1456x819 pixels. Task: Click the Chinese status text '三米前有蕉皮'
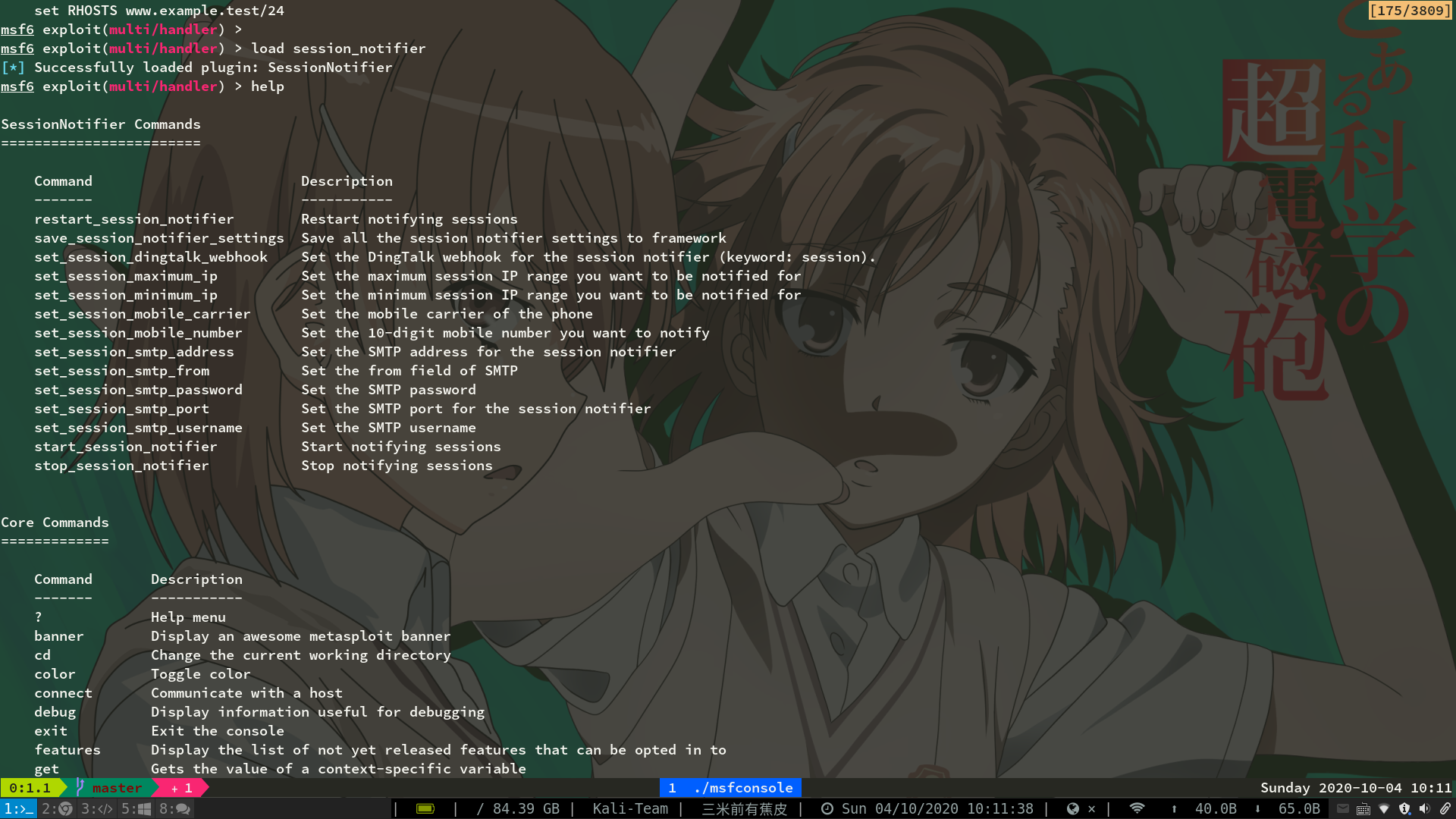tap(745, 809)
